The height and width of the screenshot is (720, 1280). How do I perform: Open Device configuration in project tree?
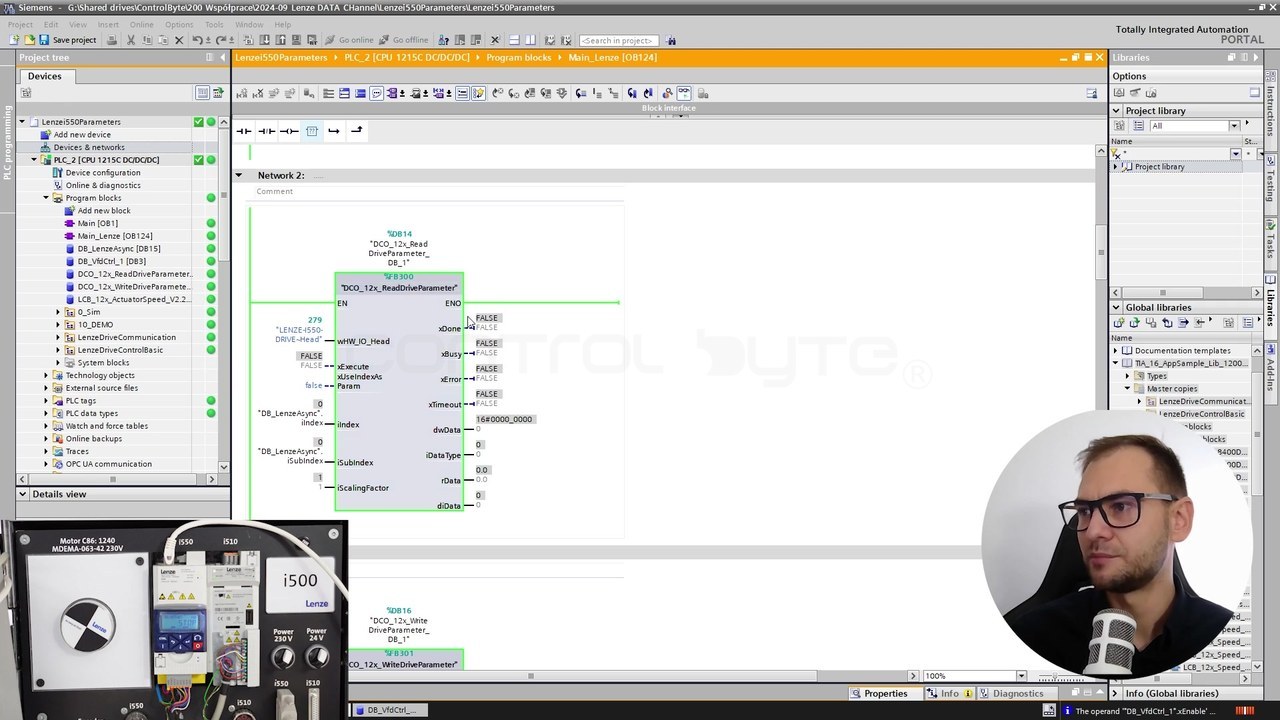102,172
